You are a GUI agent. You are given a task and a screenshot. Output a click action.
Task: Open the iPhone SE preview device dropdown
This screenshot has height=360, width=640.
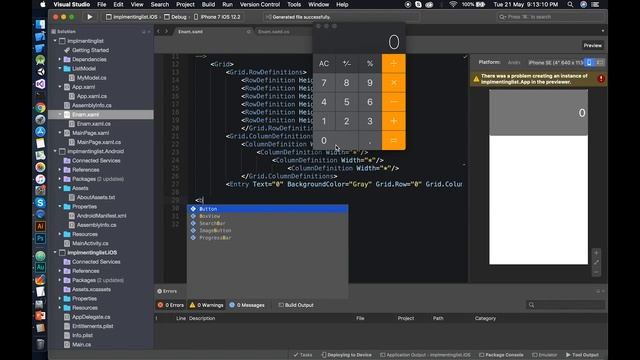pyautogui.click(x=556, y=62)
